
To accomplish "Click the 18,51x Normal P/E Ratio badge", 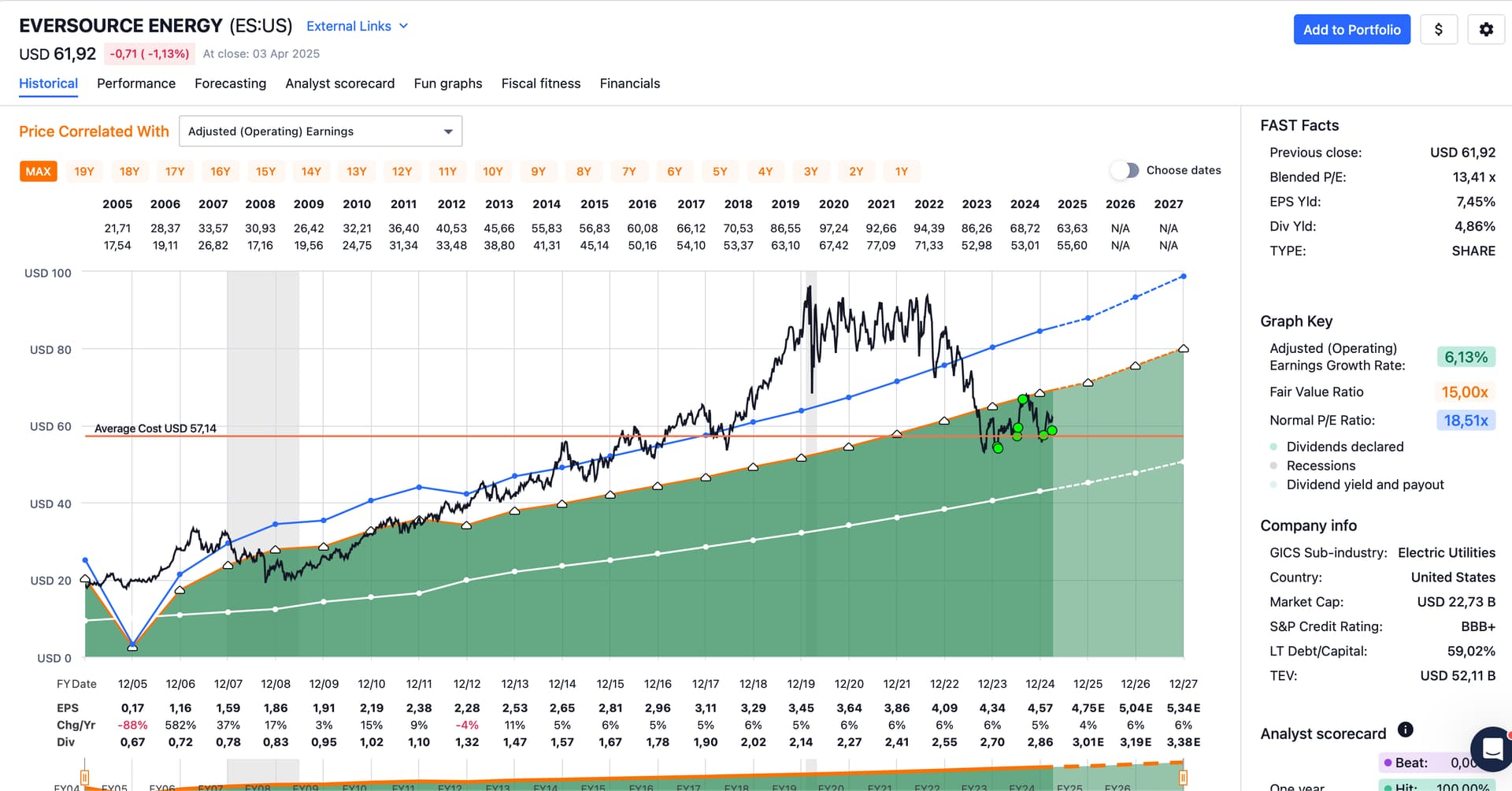I will coord(1466,421).
